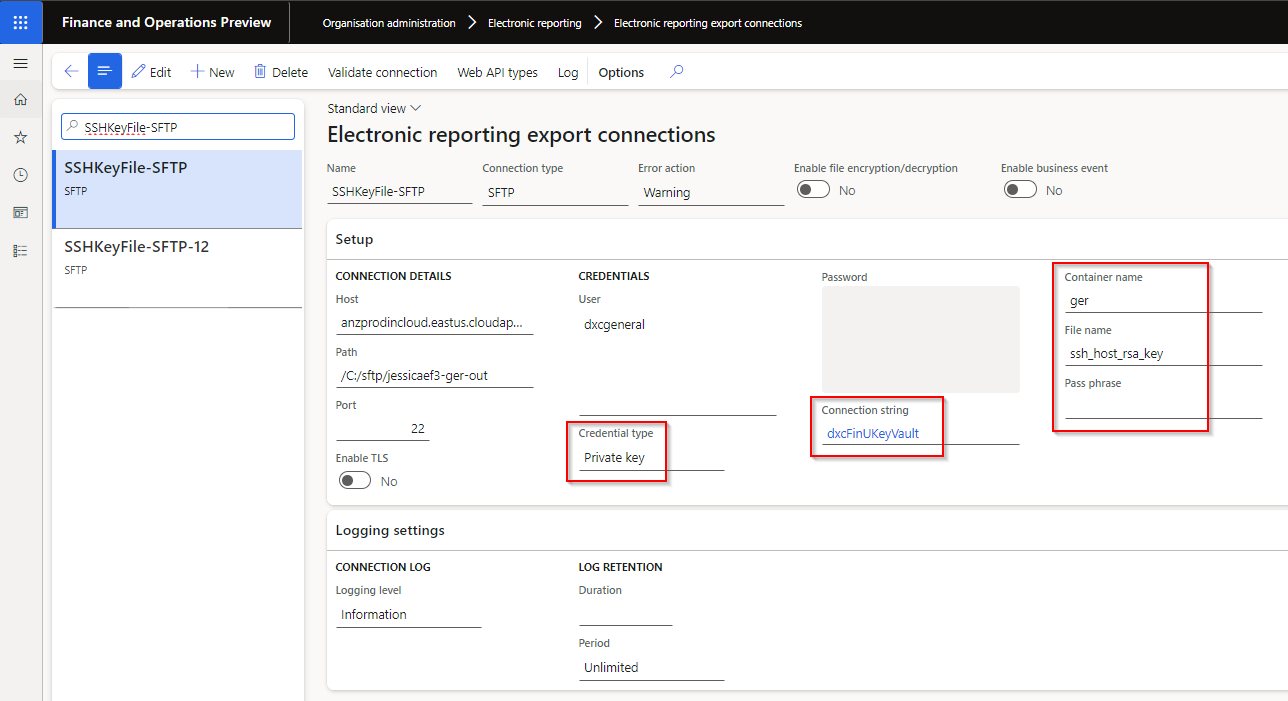Expand the hamburger navigation menu
The width and height of the screenshot is (1288, 701).
pyautogui.click(x=20, y=63)
